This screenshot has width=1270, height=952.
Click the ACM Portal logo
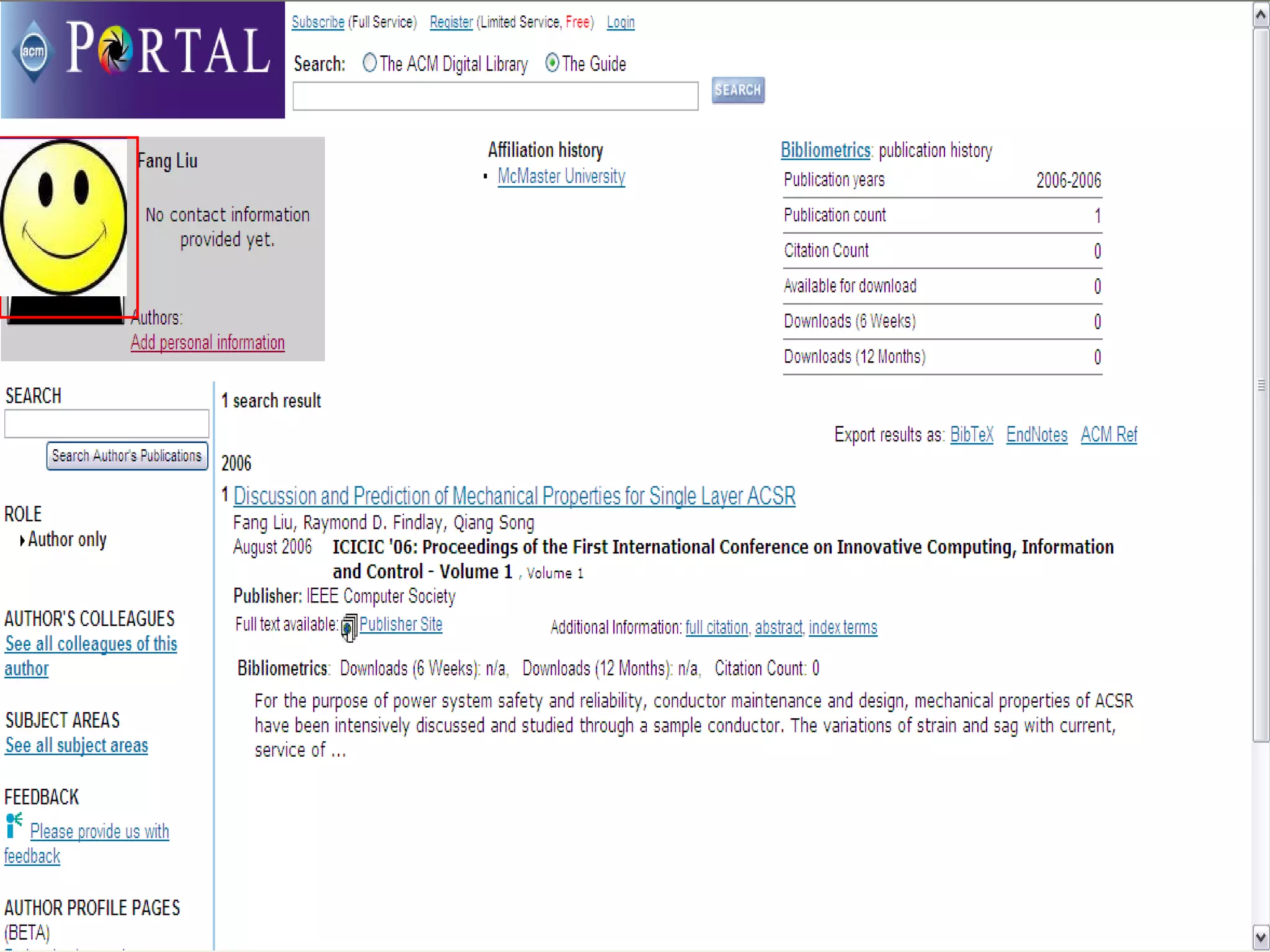143,59
